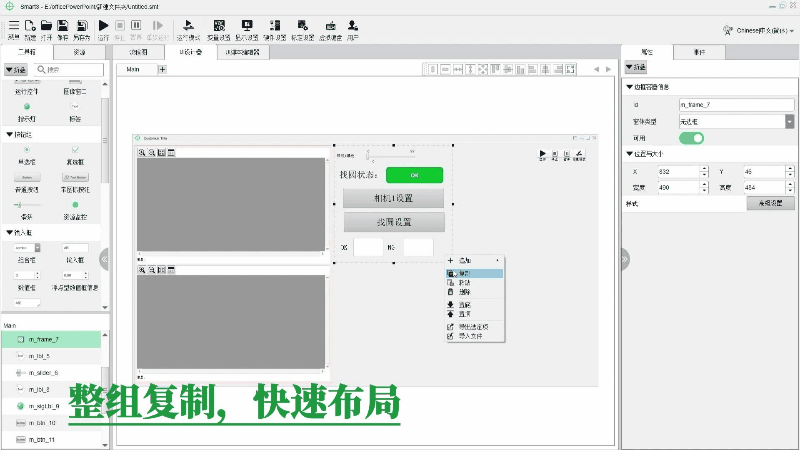Viewport: 800px width, 450px height.
Task: Select m_frame_7 in the component tree
Action: 50,340
